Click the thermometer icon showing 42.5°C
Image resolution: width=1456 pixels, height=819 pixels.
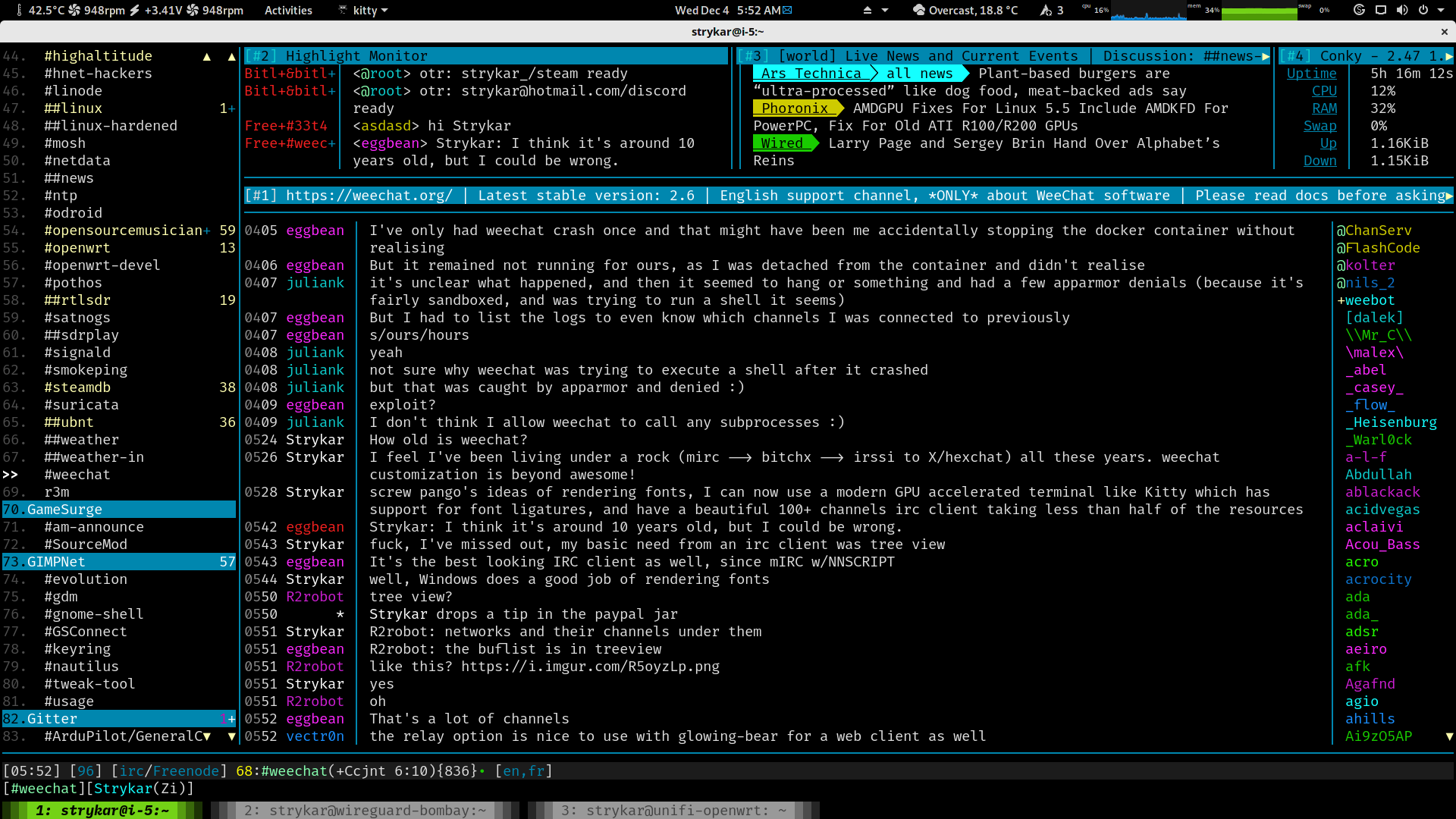click(20, 11)
